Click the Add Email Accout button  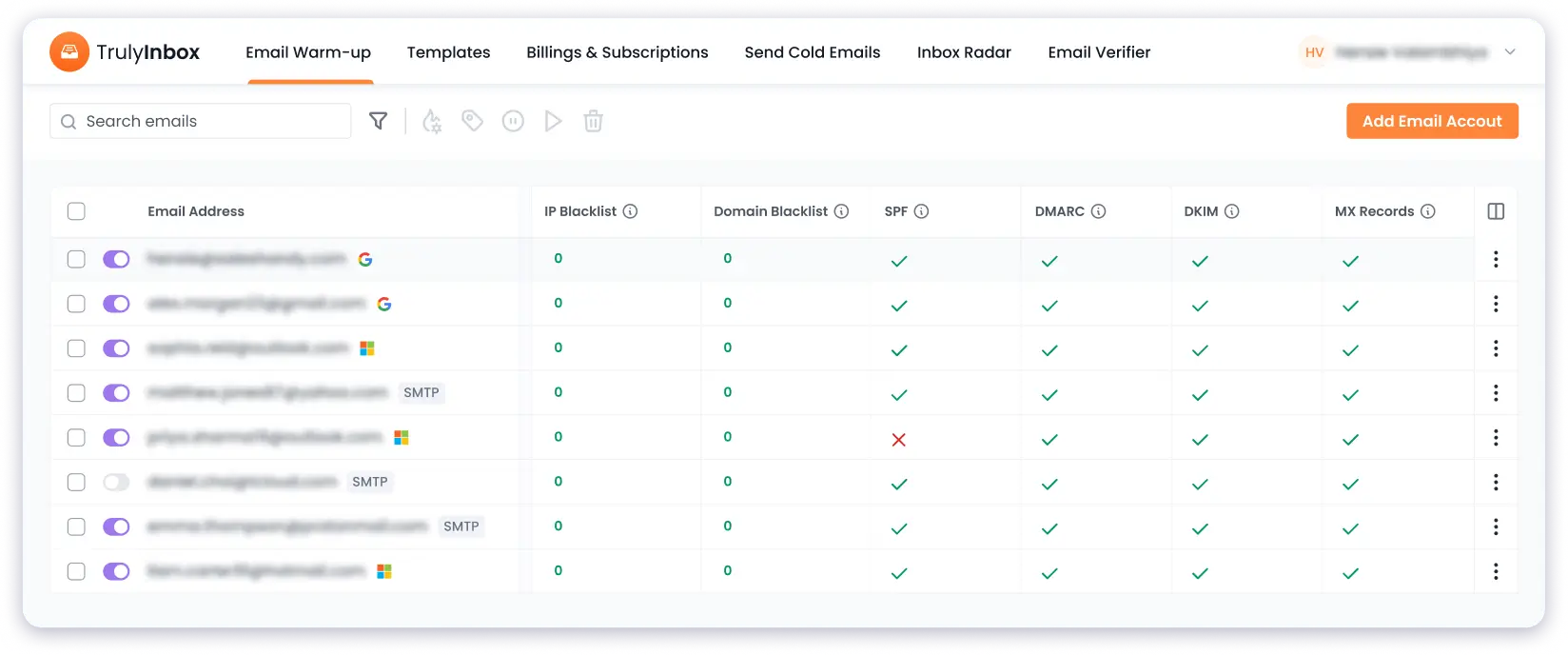tap(1432, 121)
